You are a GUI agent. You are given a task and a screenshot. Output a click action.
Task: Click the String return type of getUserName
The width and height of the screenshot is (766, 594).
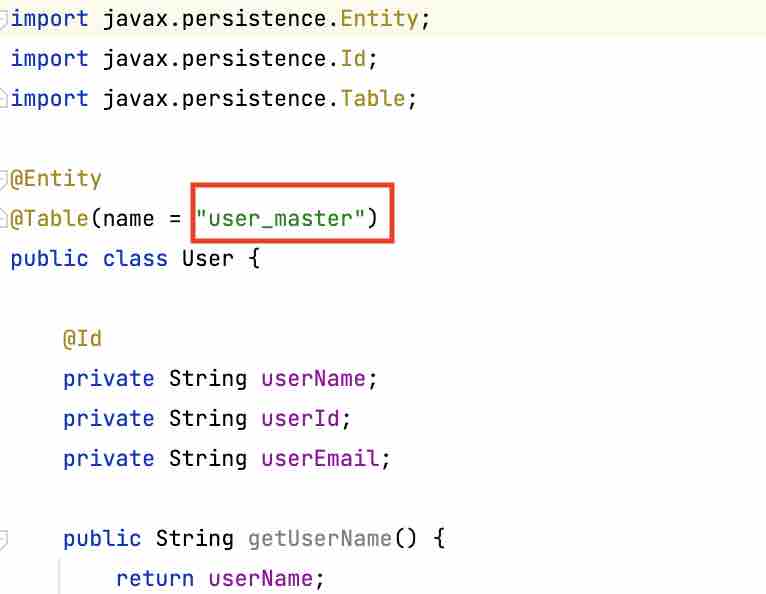coord(194,539)
